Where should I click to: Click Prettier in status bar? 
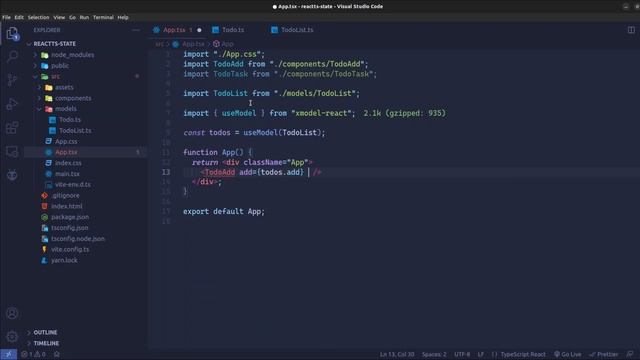[x=604, y=354]
